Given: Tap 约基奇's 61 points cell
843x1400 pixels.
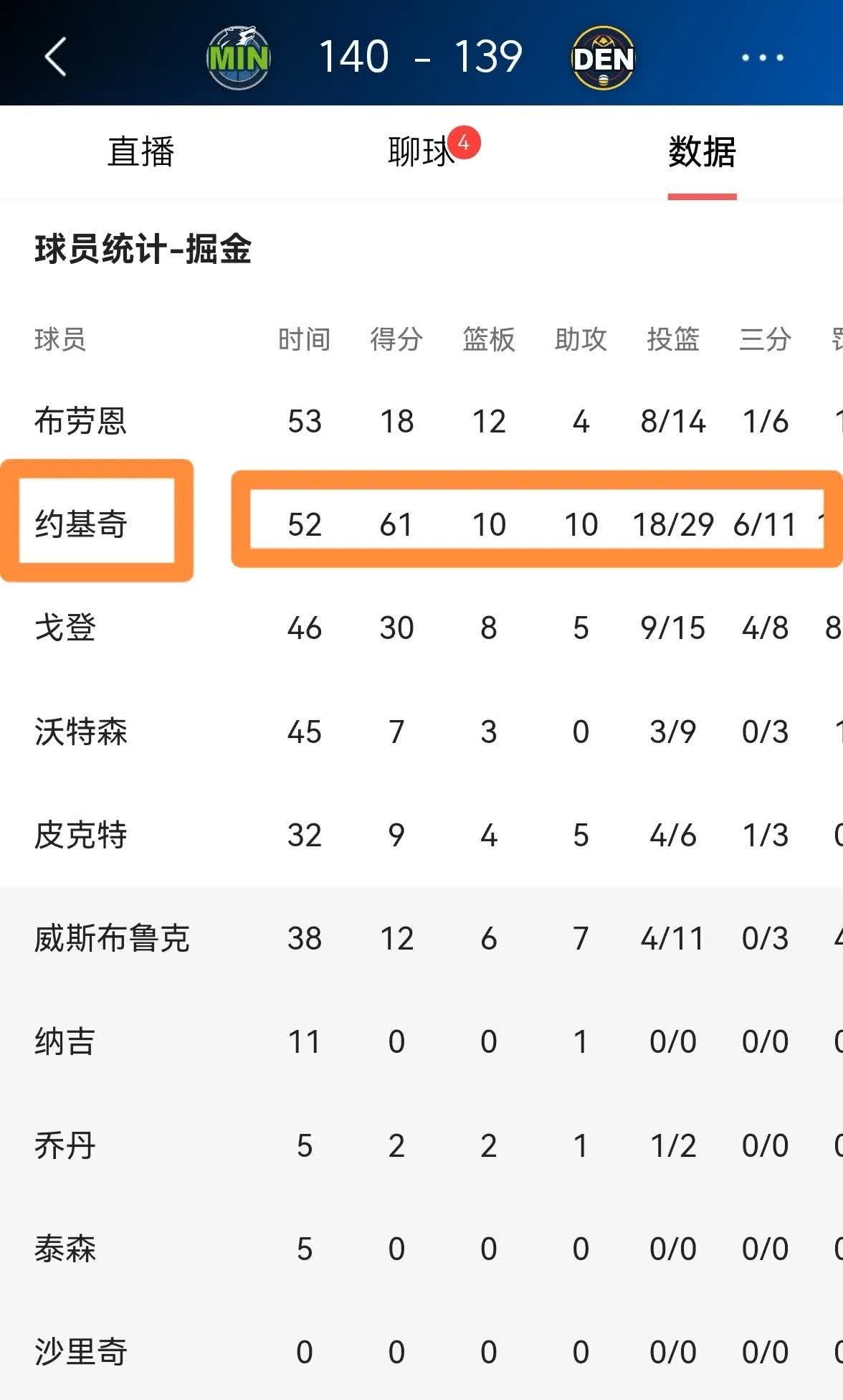Looking at the screenshot, I should (x=396, y=525).
